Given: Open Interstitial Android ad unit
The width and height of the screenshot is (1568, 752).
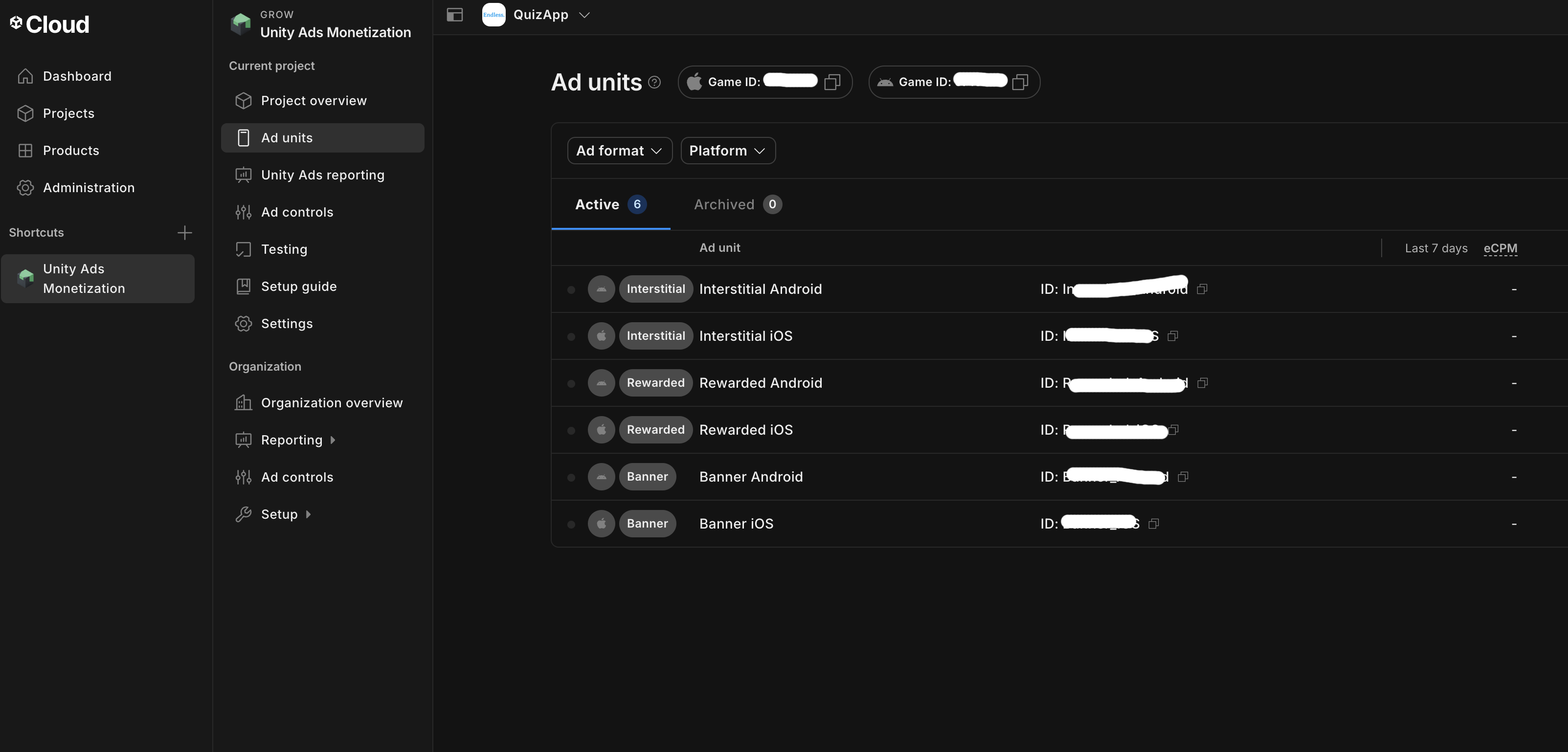Looking at the screenshot, I should pyautogui.click(x=760, y=289).
